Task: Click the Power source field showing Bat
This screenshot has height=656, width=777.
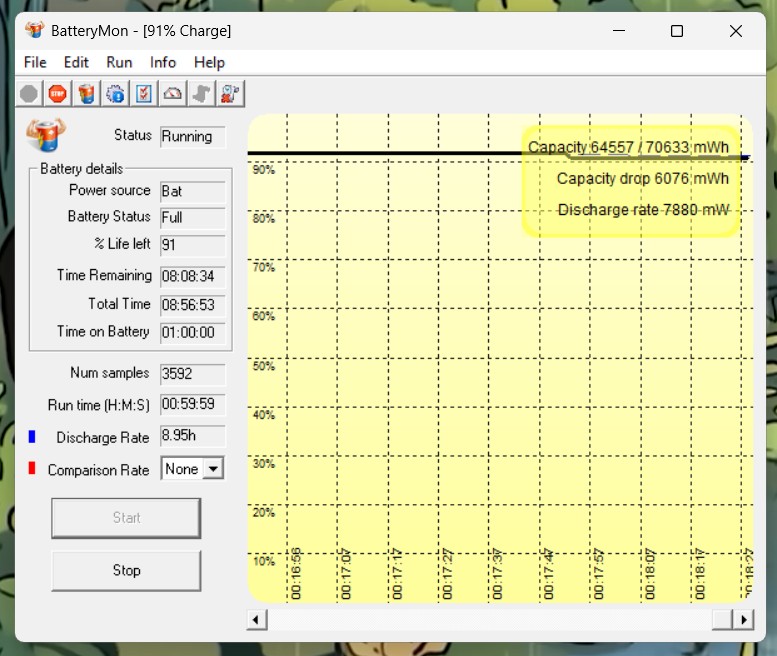Action: (x=193, y=191)
